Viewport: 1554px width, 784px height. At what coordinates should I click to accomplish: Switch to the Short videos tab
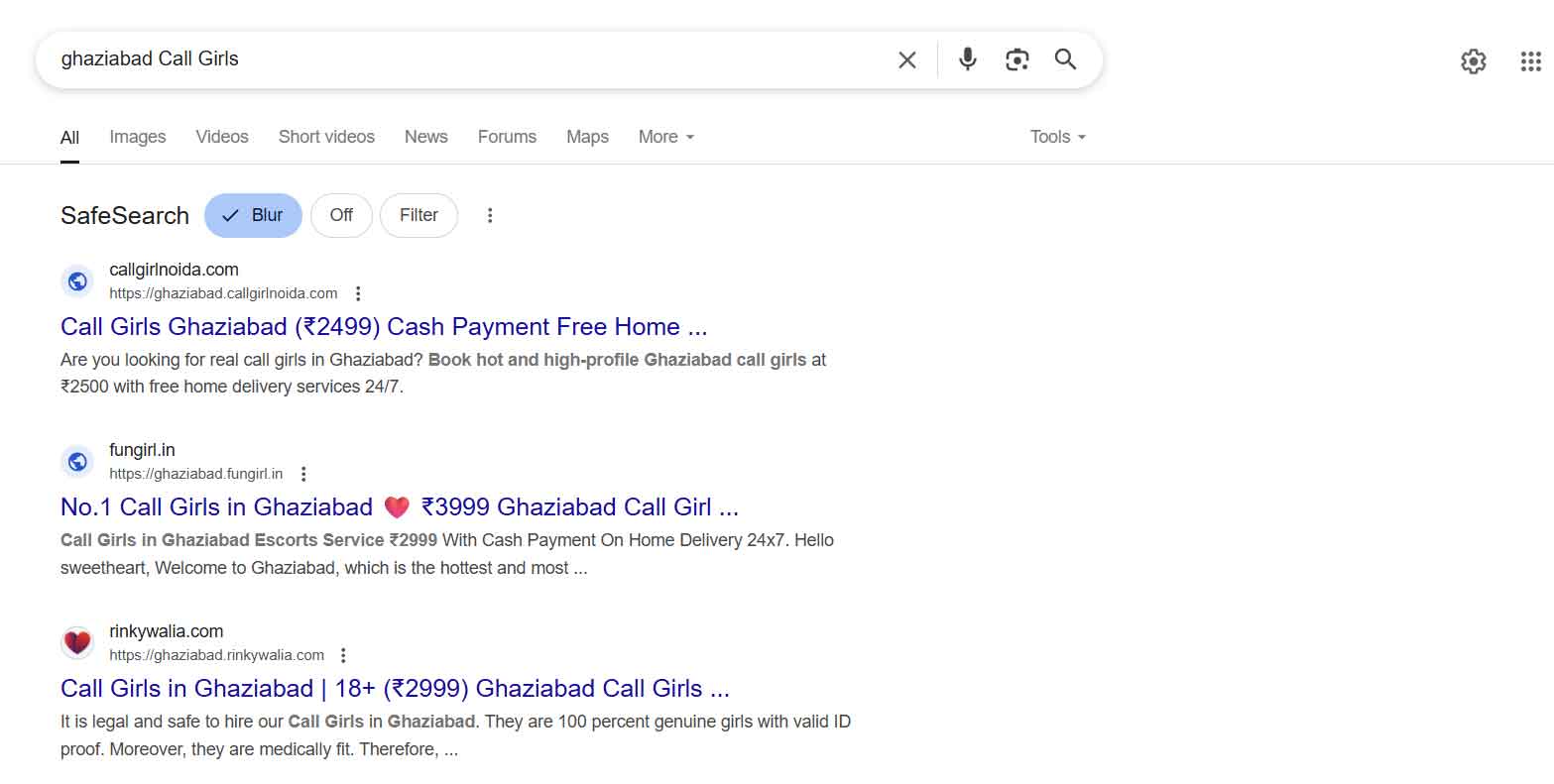326,137
